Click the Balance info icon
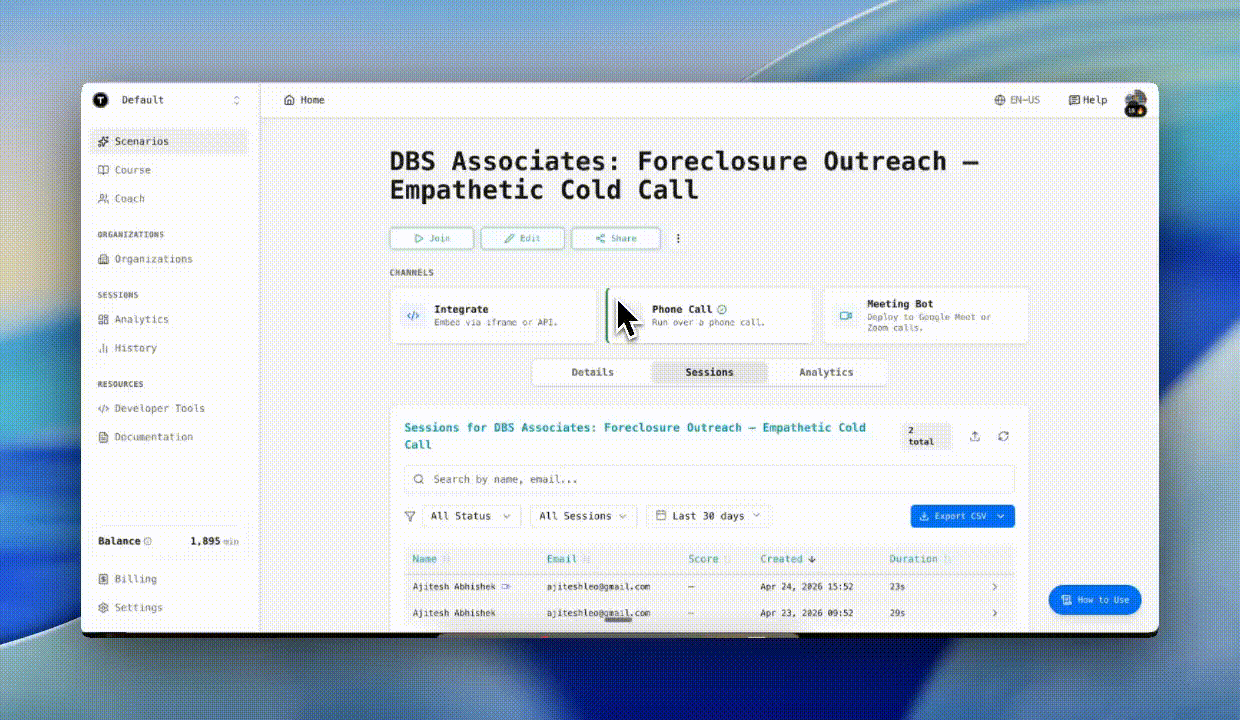 pos(148,541)
